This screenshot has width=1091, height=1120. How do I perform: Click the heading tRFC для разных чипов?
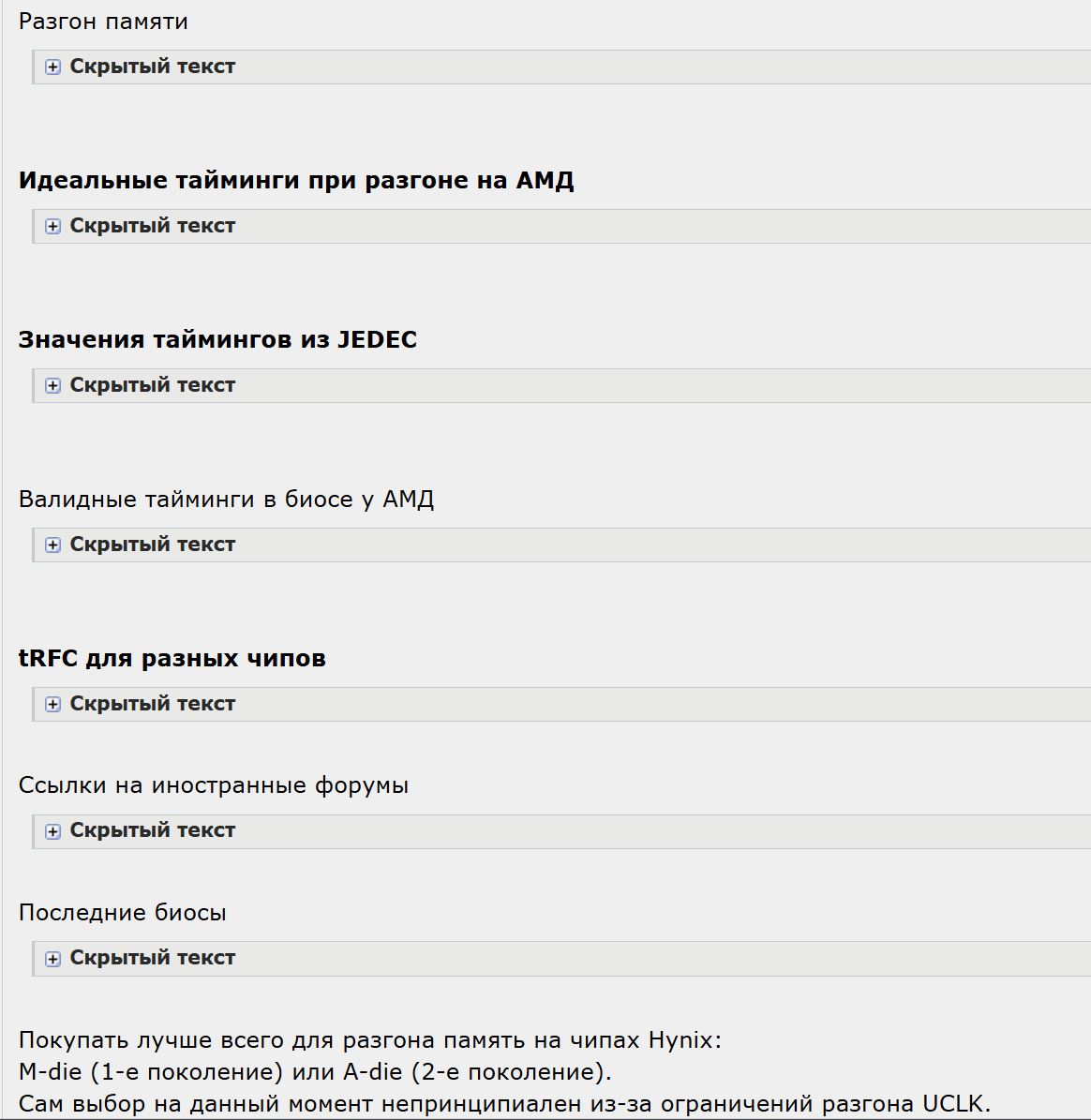tap(172, 658)
